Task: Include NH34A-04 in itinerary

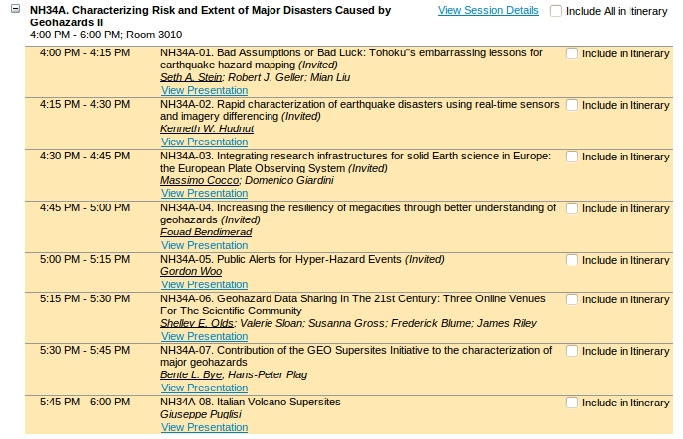Action: (x=572, y=209)
